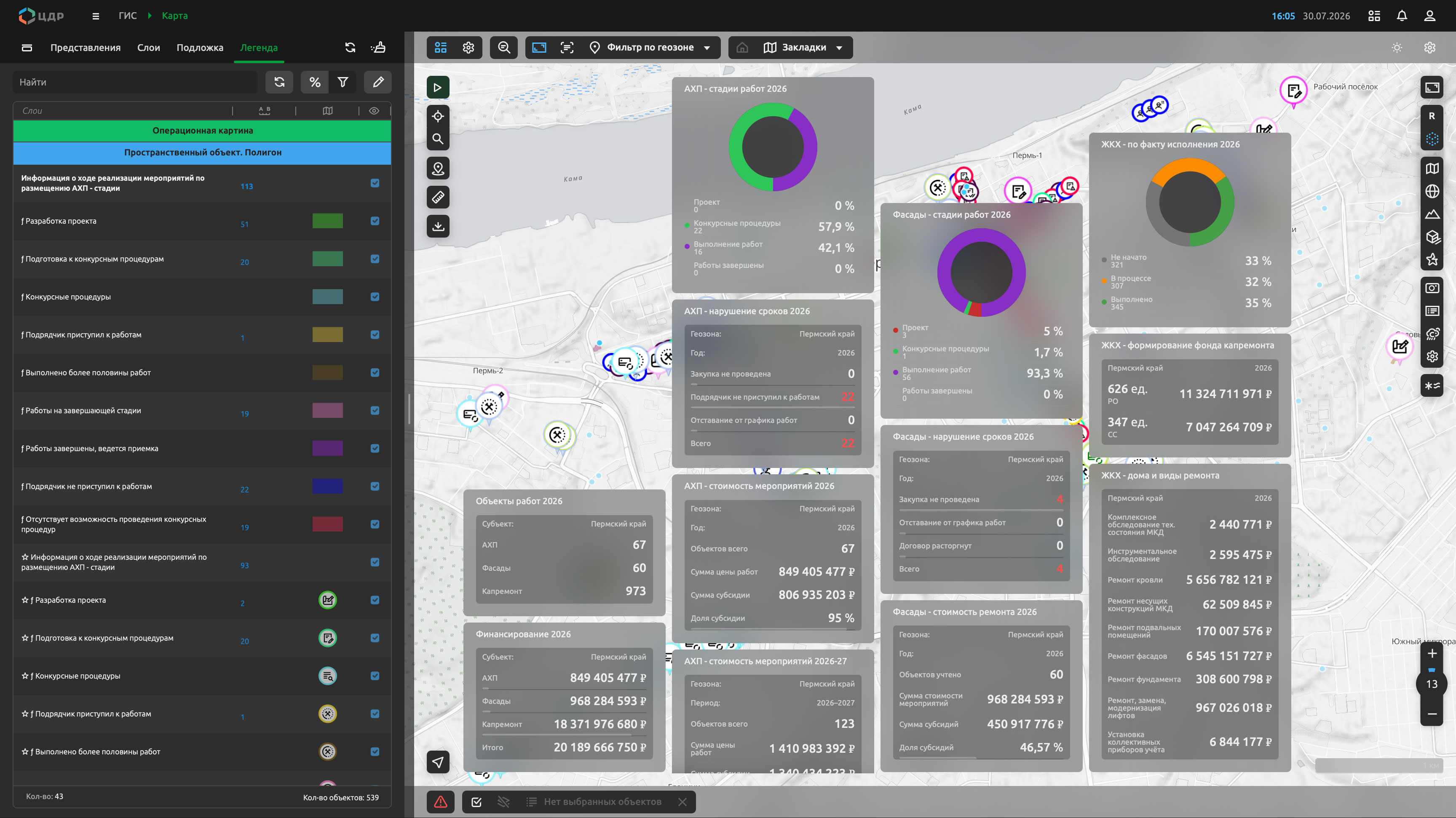Click the pencil edit icon in legend
This screenshot has height=818, width=1456.
click(378, 82)
